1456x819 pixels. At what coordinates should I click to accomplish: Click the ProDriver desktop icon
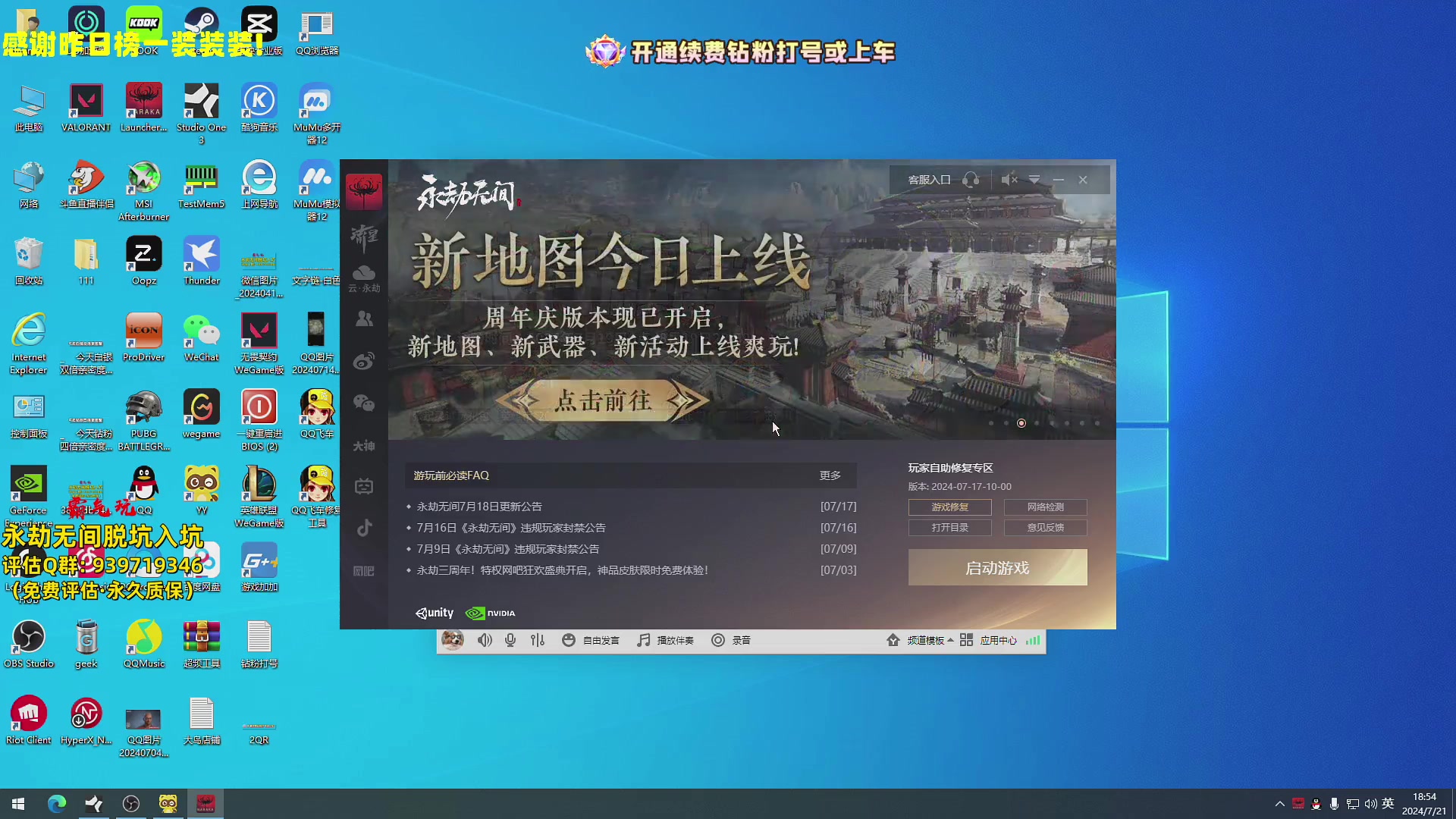coord(143,337)
